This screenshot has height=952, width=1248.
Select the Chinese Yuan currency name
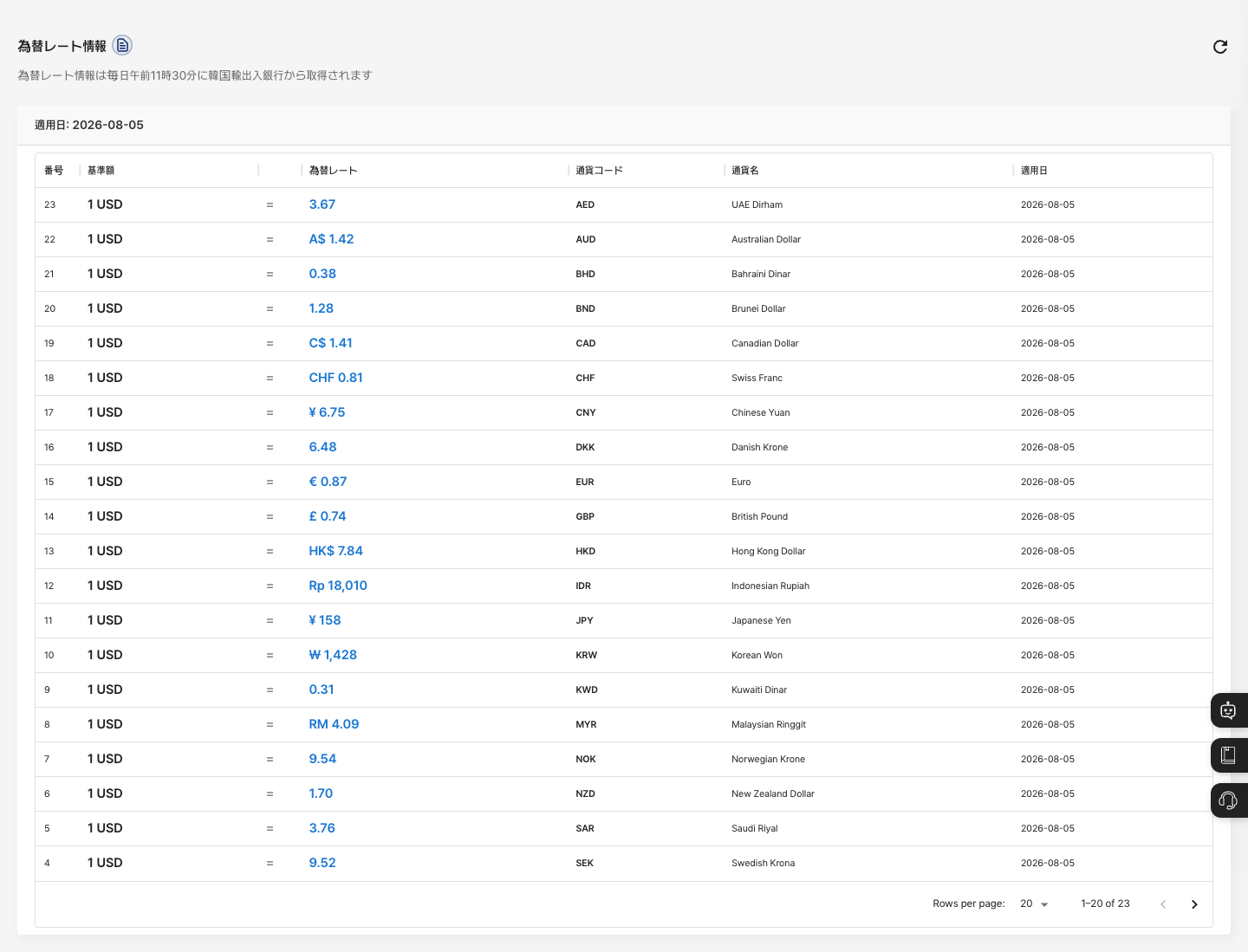761,413
